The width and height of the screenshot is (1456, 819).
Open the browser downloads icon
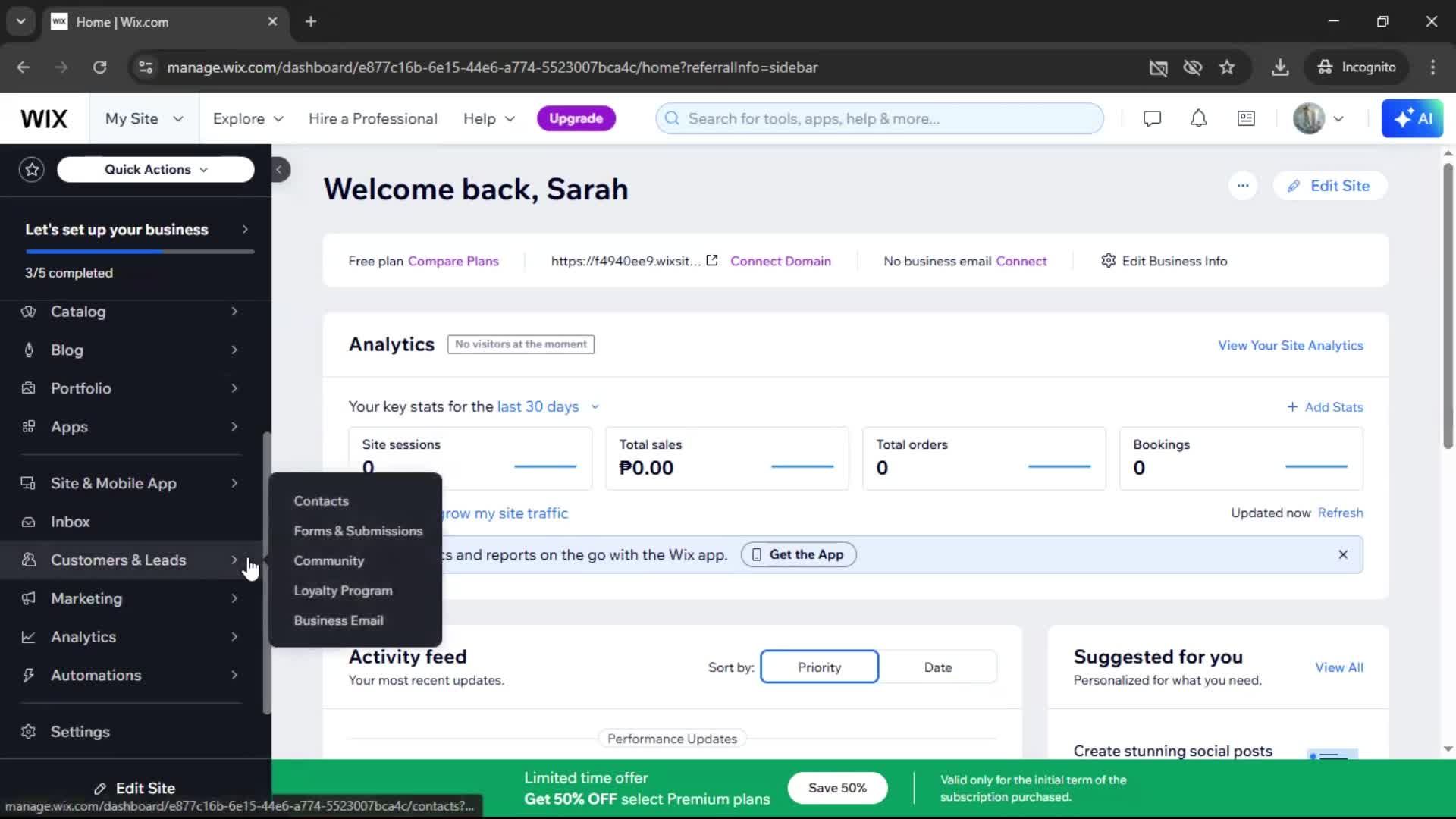(1280, 67)
